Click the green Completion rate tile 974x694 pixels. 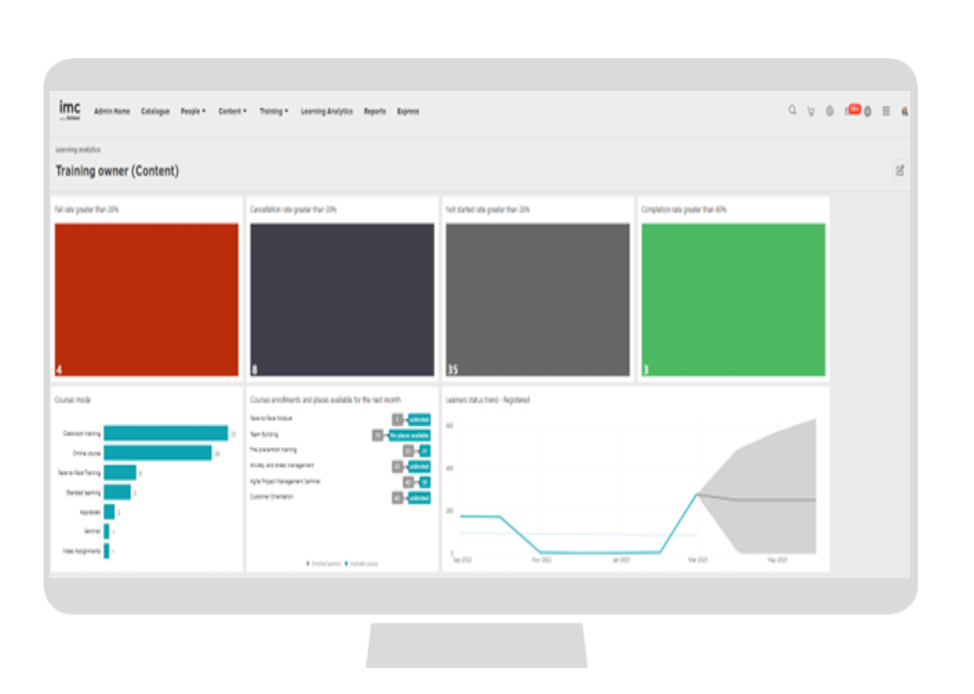[x=733, y=299]
